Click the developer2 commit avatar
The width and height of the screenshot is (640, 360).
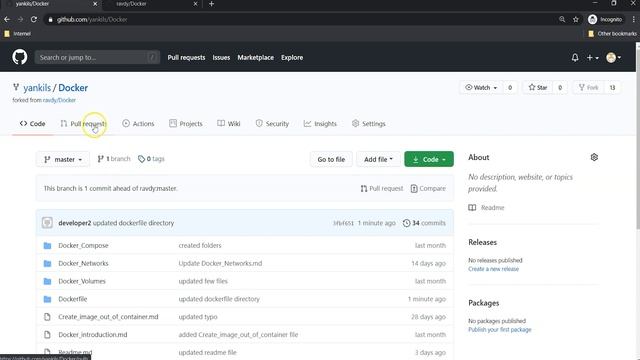coord(47,223)
